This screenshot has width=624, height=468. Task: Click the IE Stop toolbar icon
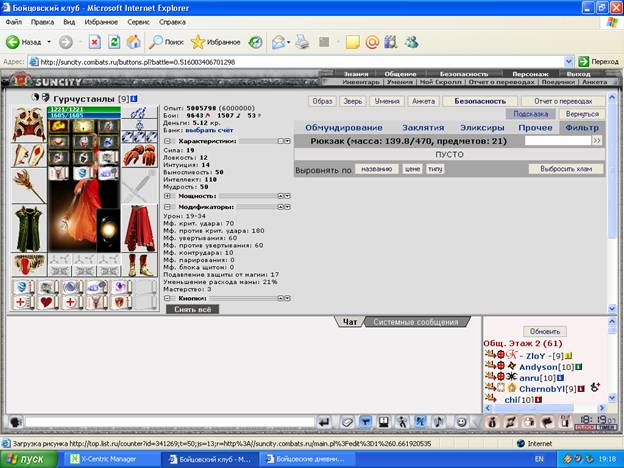94,42
